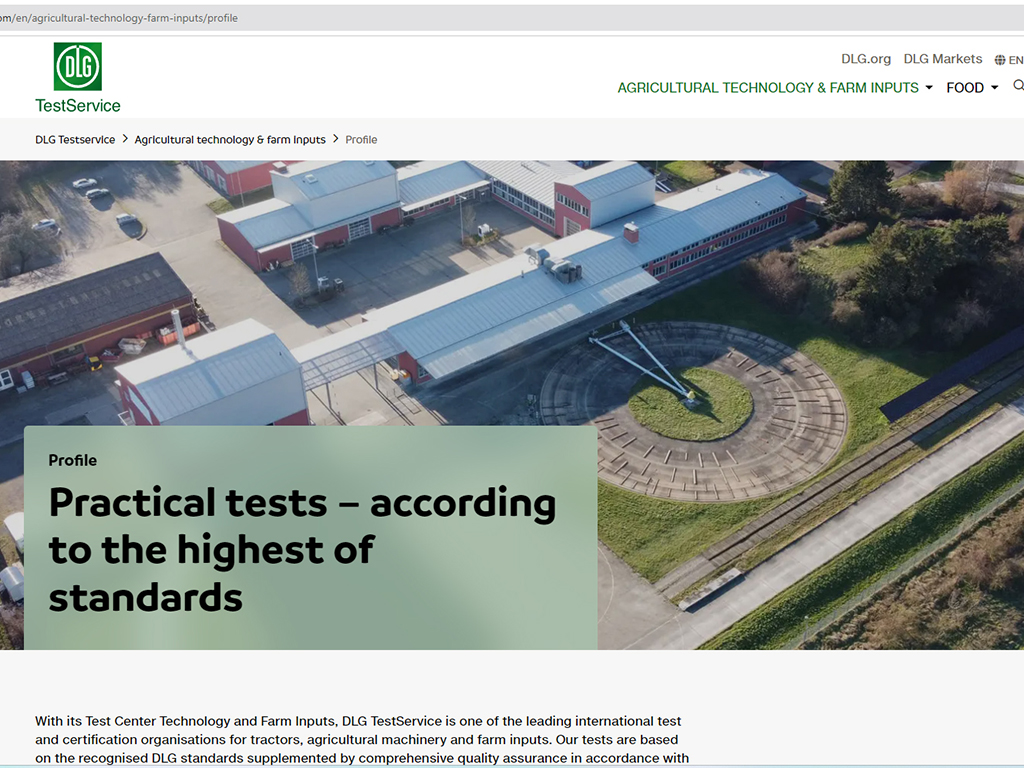Image resolution: width=1024 pixels, height=768 pixels.
Task: Click the Profile breadcrumb item
Action: pyautogui.click(x=361, y=140)
